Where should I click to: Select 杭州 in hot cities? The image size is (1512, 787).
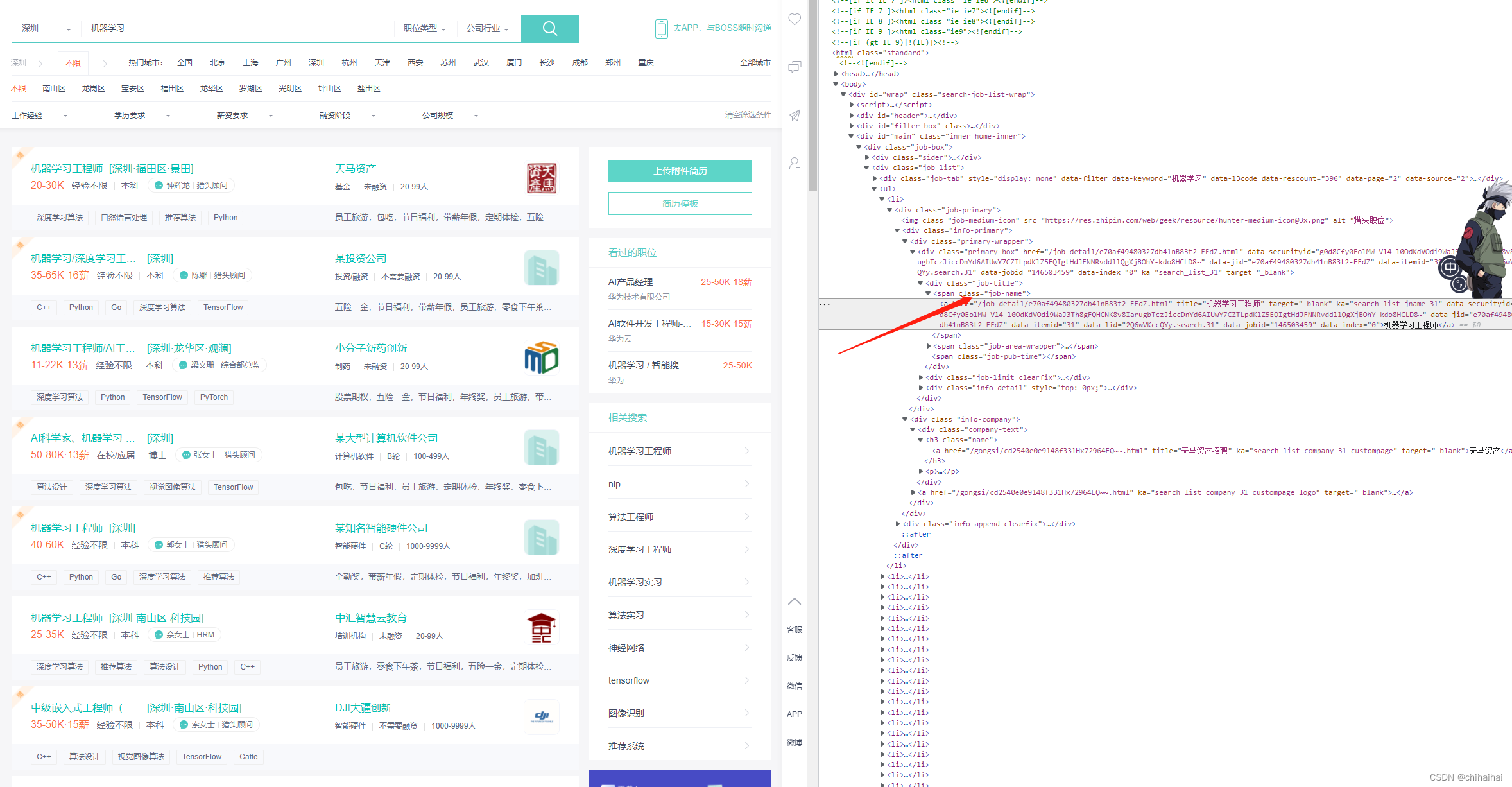(349, 63)
